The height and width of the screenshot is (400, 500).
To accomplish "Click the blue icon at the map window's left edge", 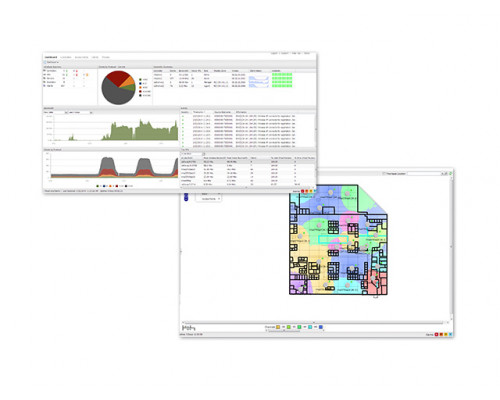I will coord(186,197).
